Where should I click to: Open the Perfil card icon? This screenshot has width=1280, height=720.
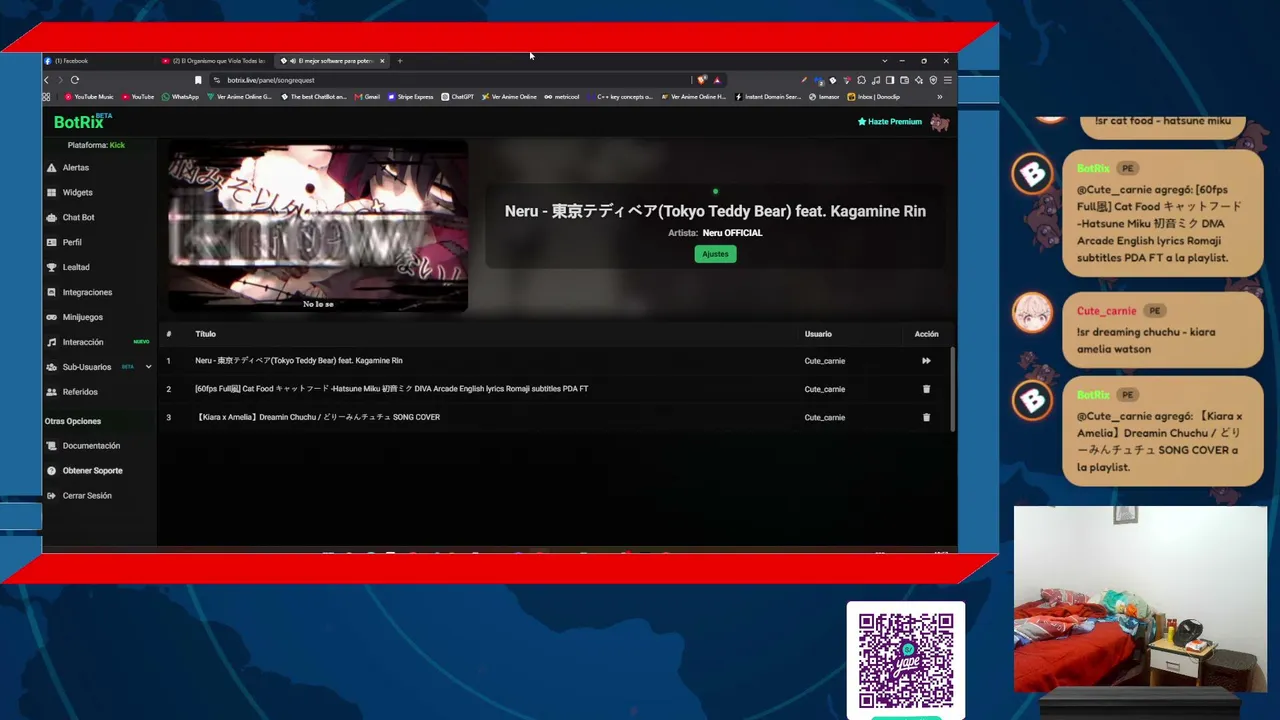52,243
